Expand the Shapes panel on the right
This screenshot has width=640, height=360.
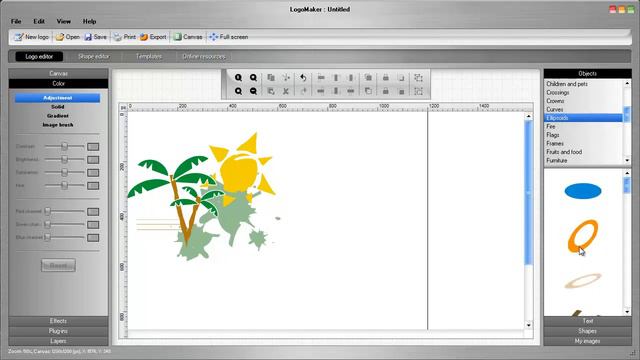587,331
